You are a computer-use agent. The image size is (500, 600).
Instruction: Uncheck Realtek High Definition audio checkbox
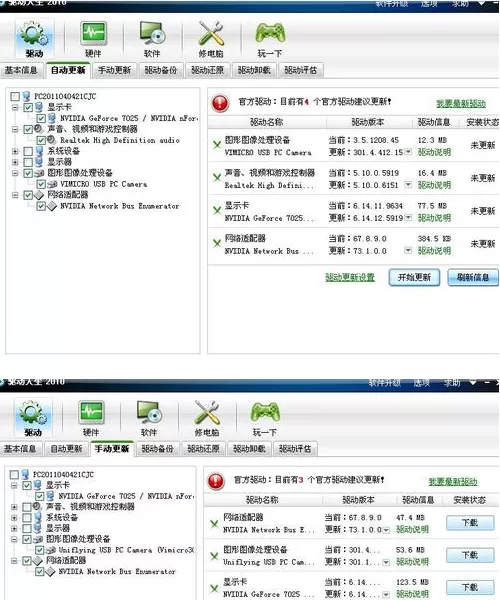click(41, 140)
